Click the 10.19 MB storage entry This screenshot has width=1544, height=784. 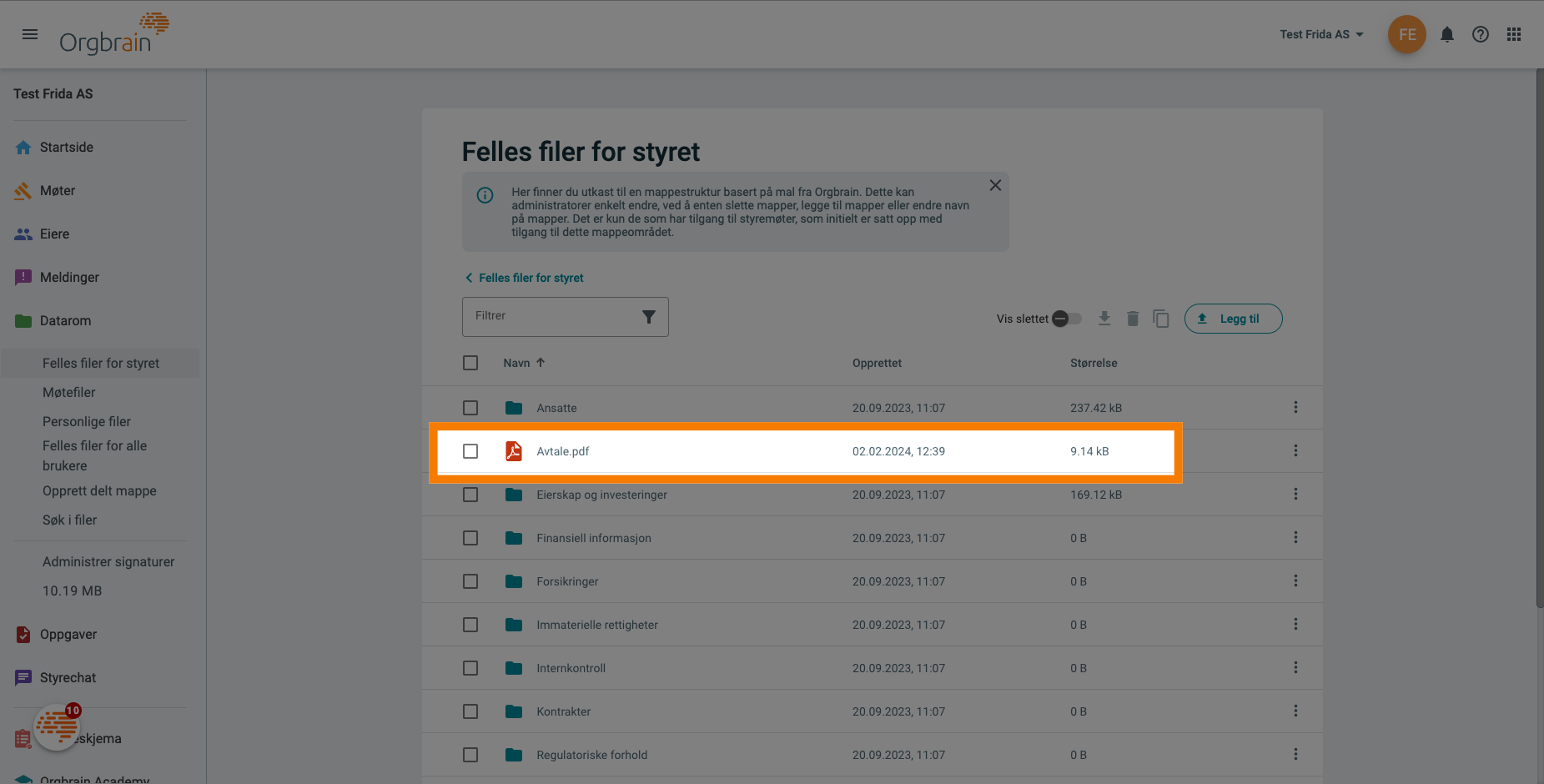pyautogui.click(x=72, y=591)
